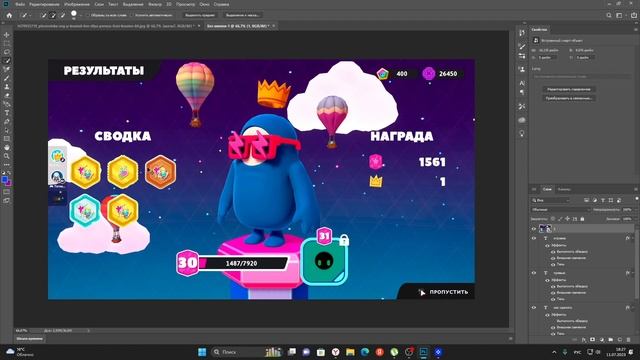Select the Horizontal Type tool
This screenshot has height=360, width=640.
[x=7, y=113]
